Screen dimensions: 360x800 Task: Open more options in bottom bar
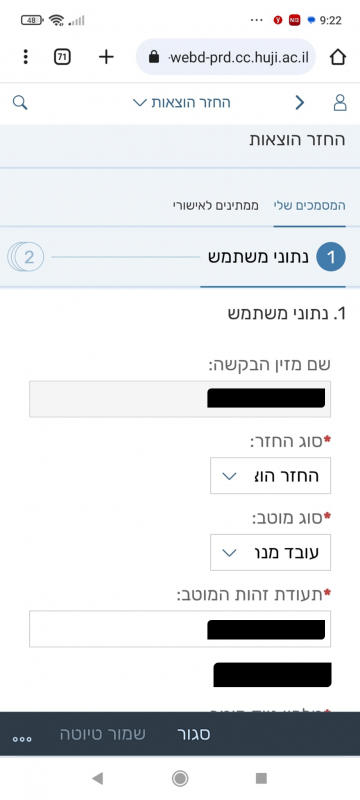[22, 739]
